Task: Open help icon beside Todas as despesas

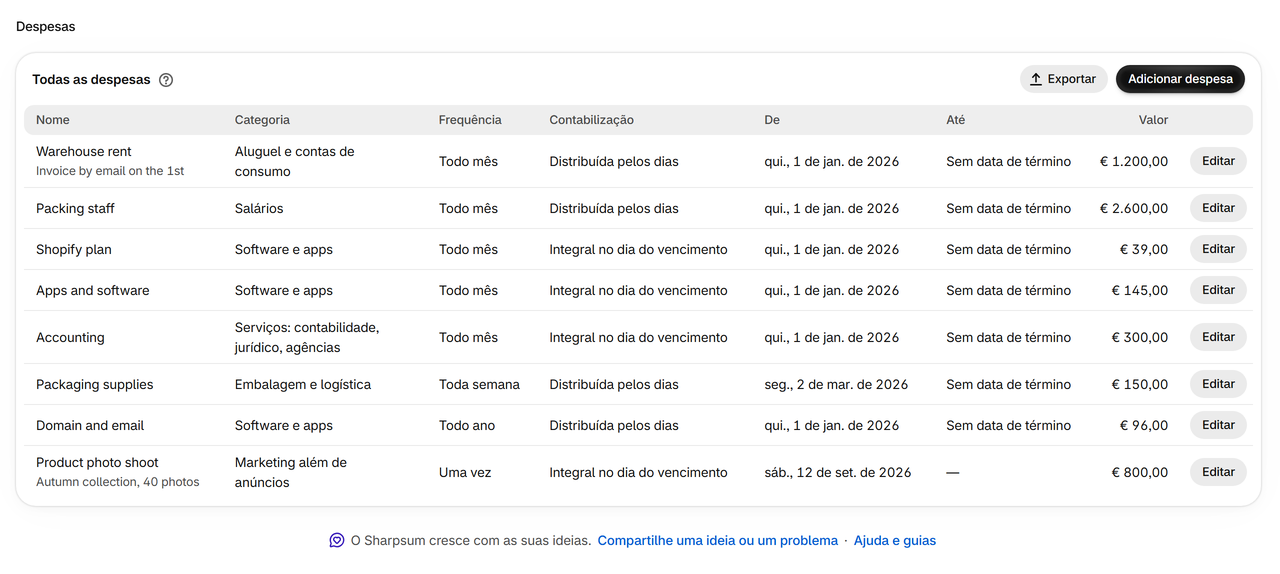Action: click(166, 80)
